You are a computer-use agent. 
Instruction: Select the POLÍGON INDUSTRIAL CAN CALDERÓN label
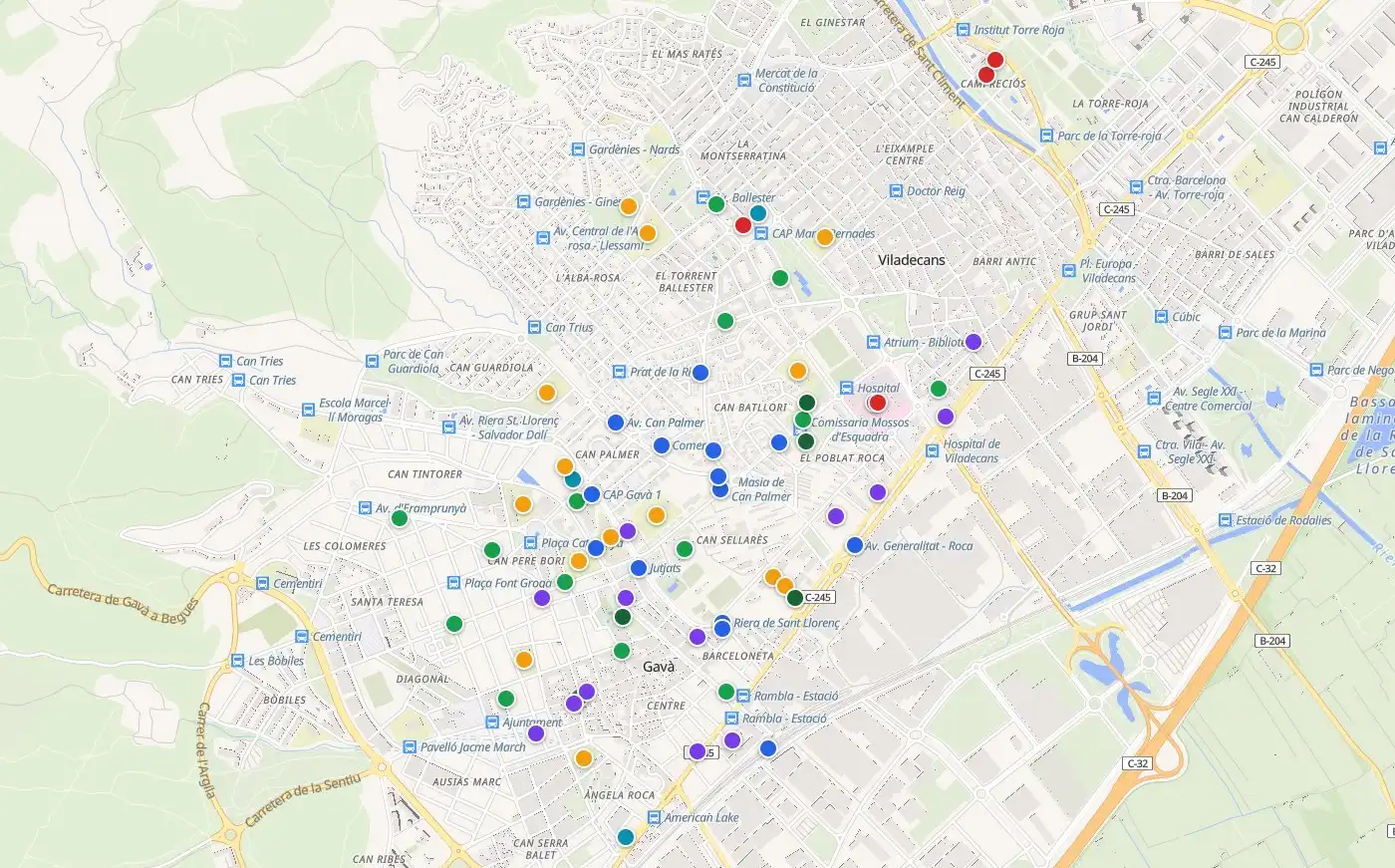[1318, 107]
